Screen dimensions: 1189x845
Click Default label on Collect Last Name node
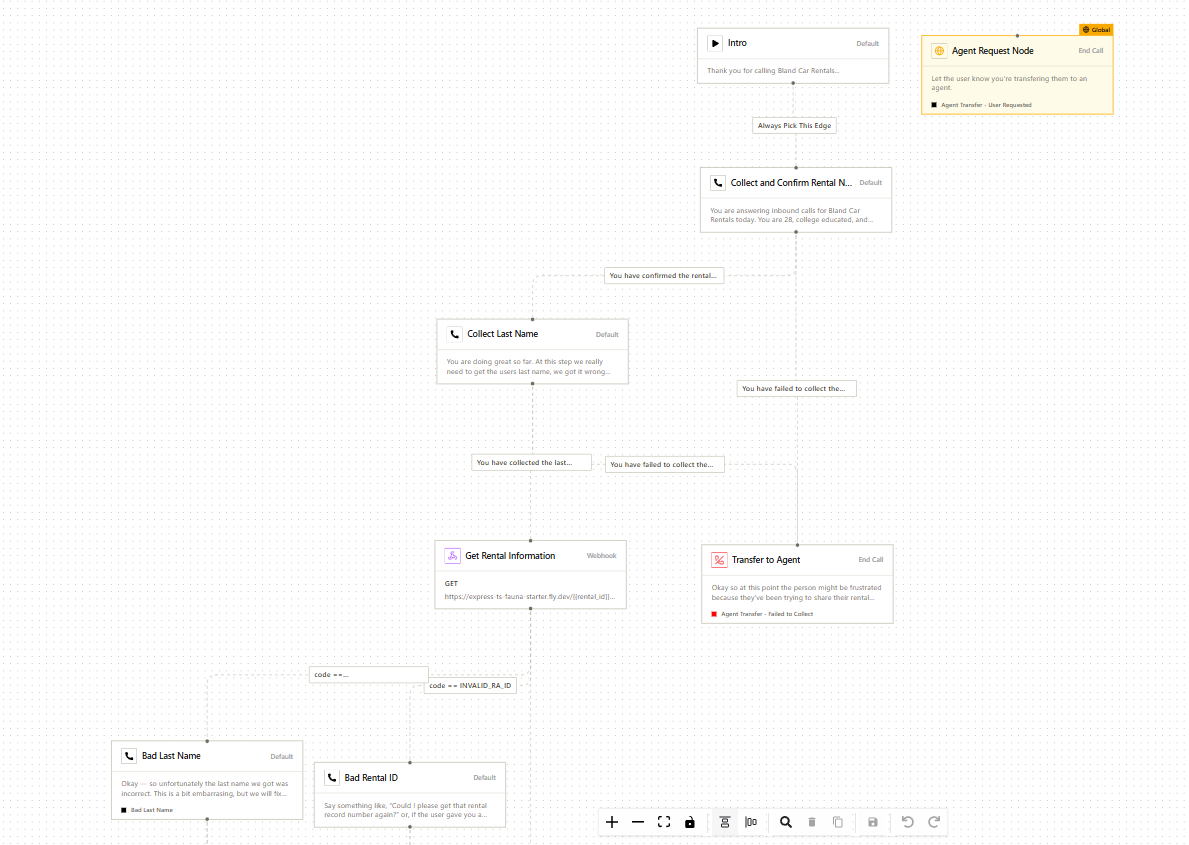click(607, 335)
